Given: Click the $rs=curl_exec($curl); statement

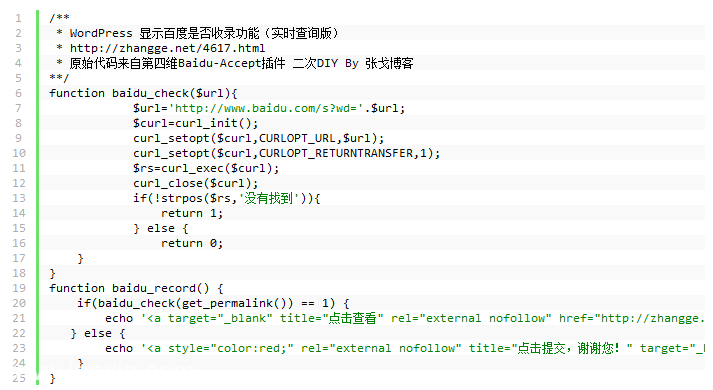Looking at the screenshot, I should (x=206, y=168).
